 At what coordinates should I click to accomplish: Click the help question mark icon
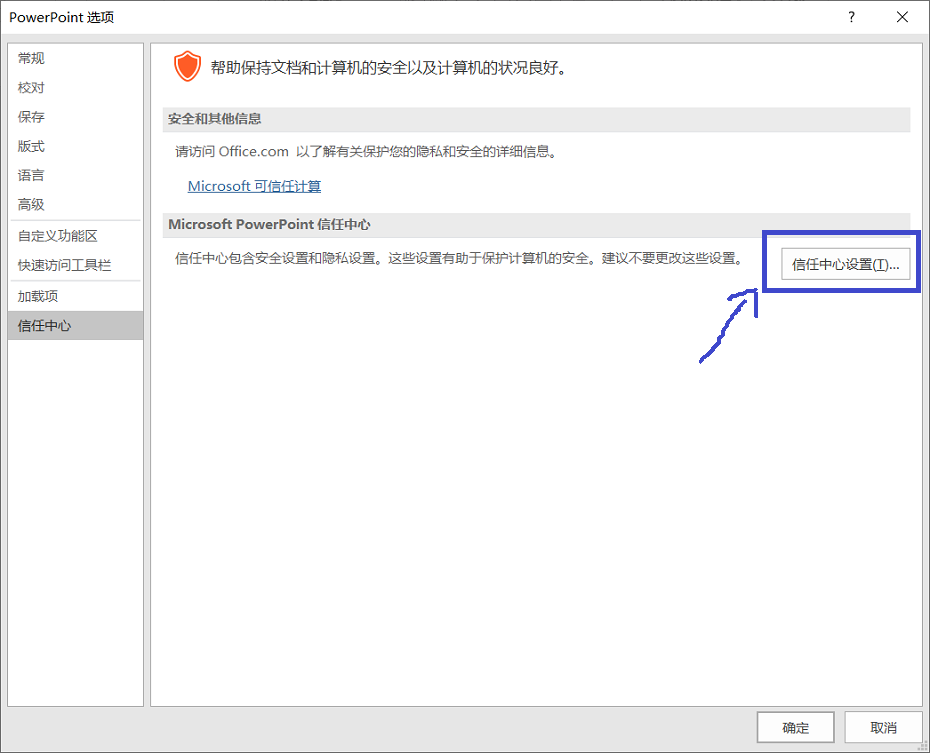coord(852,17)
